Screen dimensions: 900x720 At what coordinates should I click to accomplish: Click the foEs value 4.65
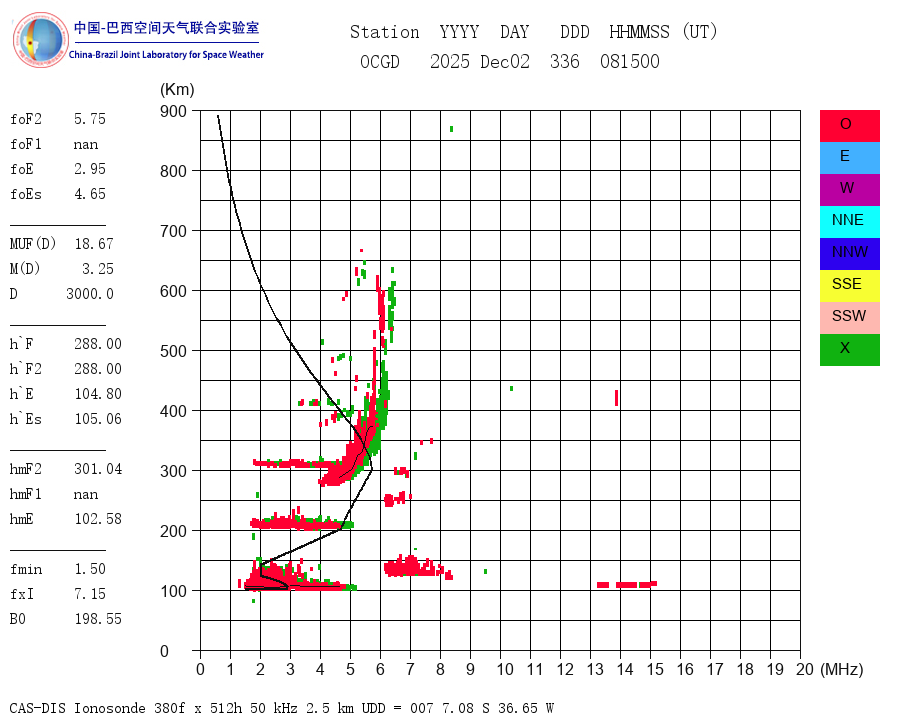(x=90, y=194)
